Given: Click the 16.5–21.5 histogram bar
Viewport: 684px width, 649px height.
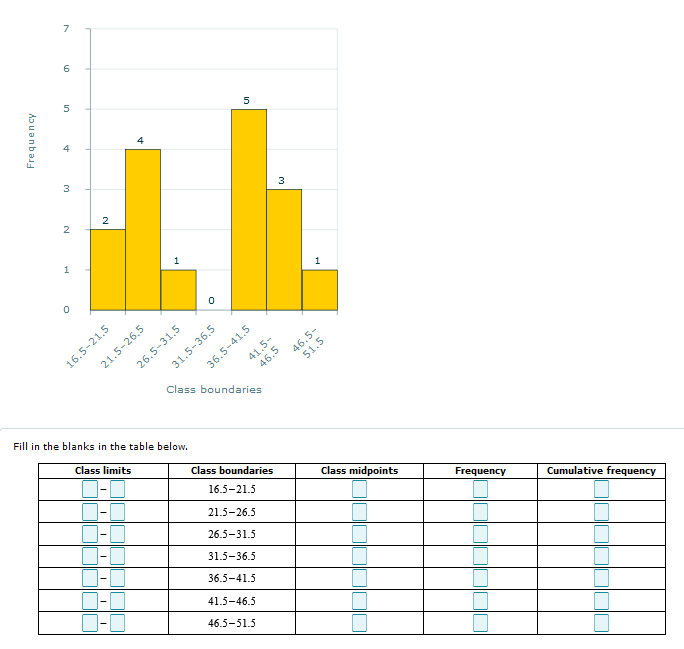Looking at the screenshot, I should 107,270.
